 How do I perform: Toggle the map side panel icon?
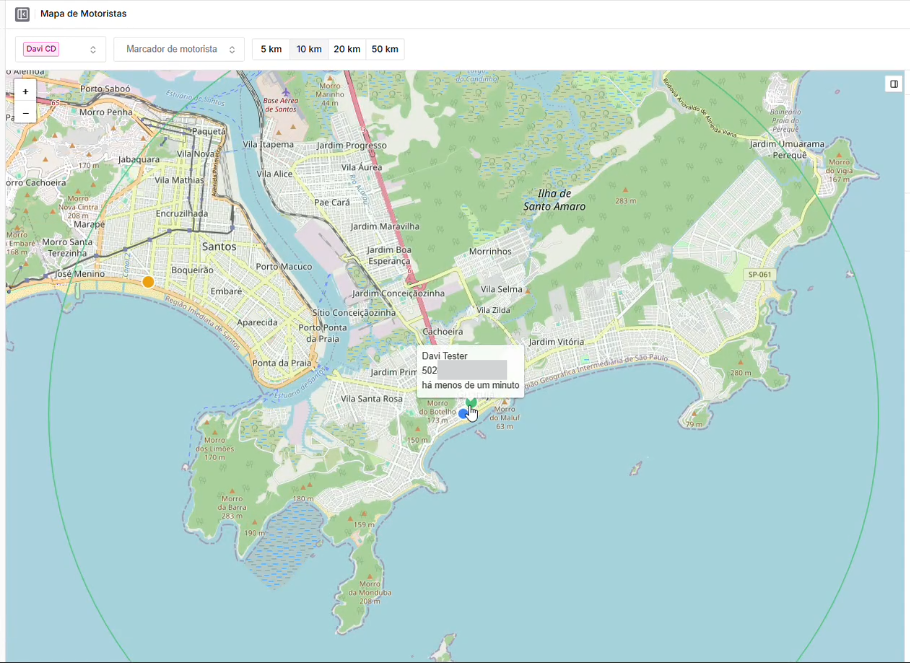pyautogui.click(x=894, y=84)
